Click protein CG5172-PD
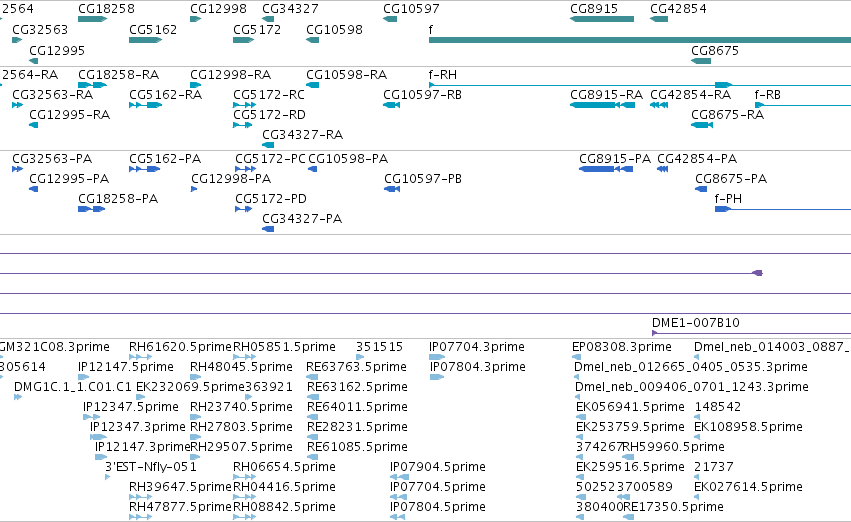 pyautogui.click(x=271, y=199)
